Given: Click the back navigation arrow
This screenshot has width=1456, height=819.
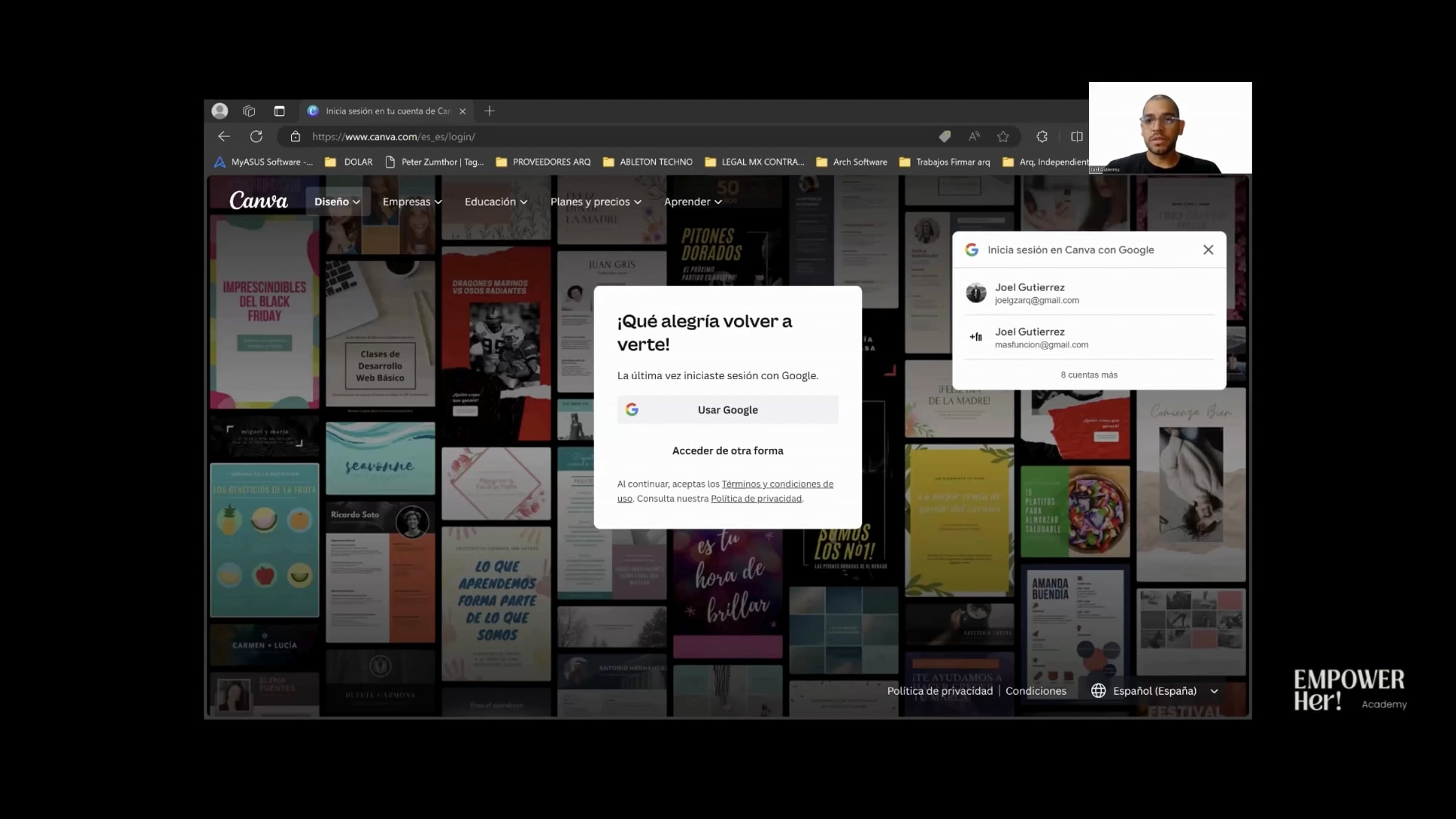Looking at the screenshot, I should (x=224, y=136).
